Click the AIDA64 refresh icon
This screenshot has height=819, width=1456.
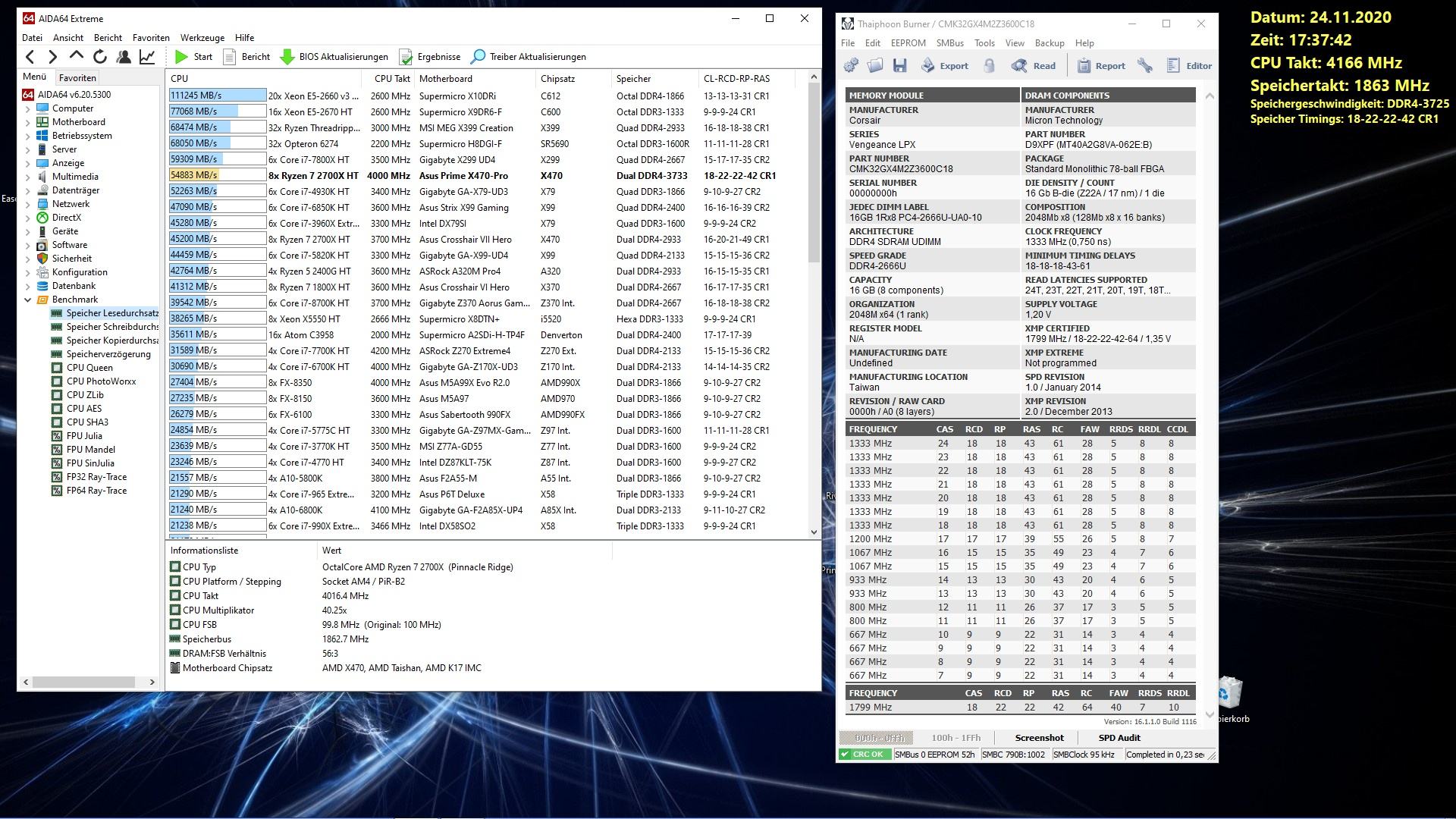(x=100, y=57)
